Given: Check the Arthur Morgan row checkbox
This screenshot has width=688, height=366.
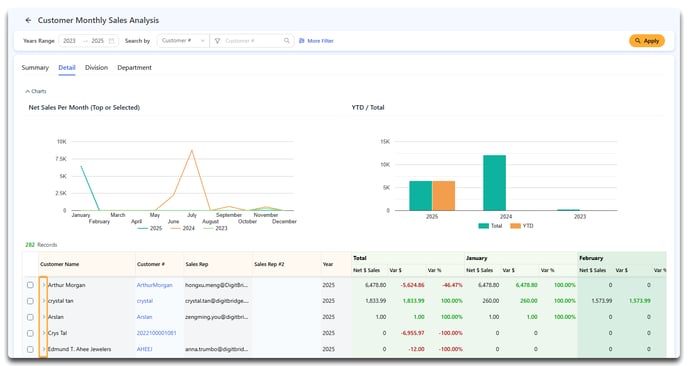Looking at the screenshot, I should click(30, 285).
